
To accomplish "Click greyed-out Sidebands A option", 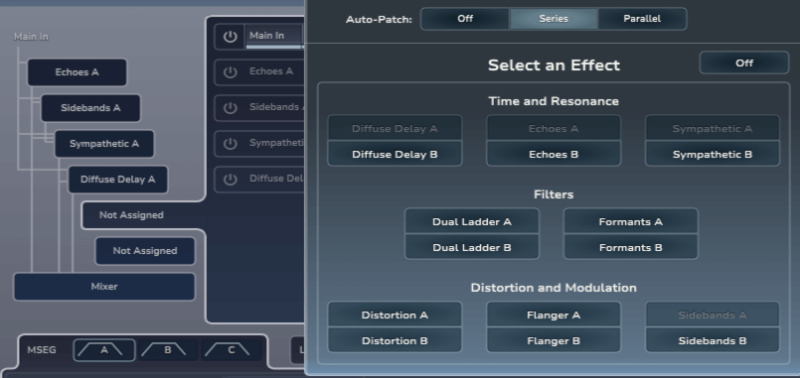I will pyautogui.click(x=712, y=315).
